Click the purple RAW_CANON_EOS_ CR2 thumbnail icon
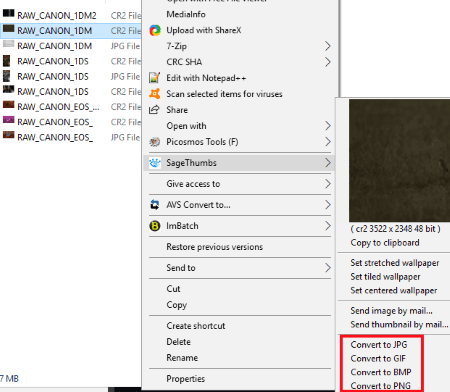The image size is (450, 392). click(x=9, y=119)
